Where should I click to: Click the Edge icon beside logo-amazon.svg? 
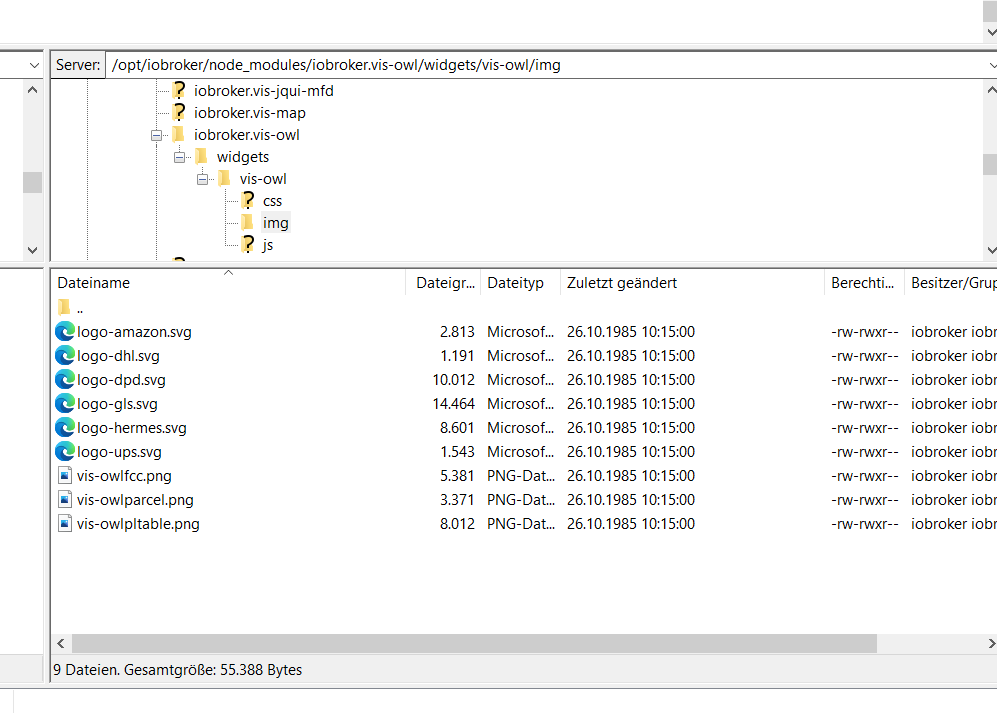65,332
